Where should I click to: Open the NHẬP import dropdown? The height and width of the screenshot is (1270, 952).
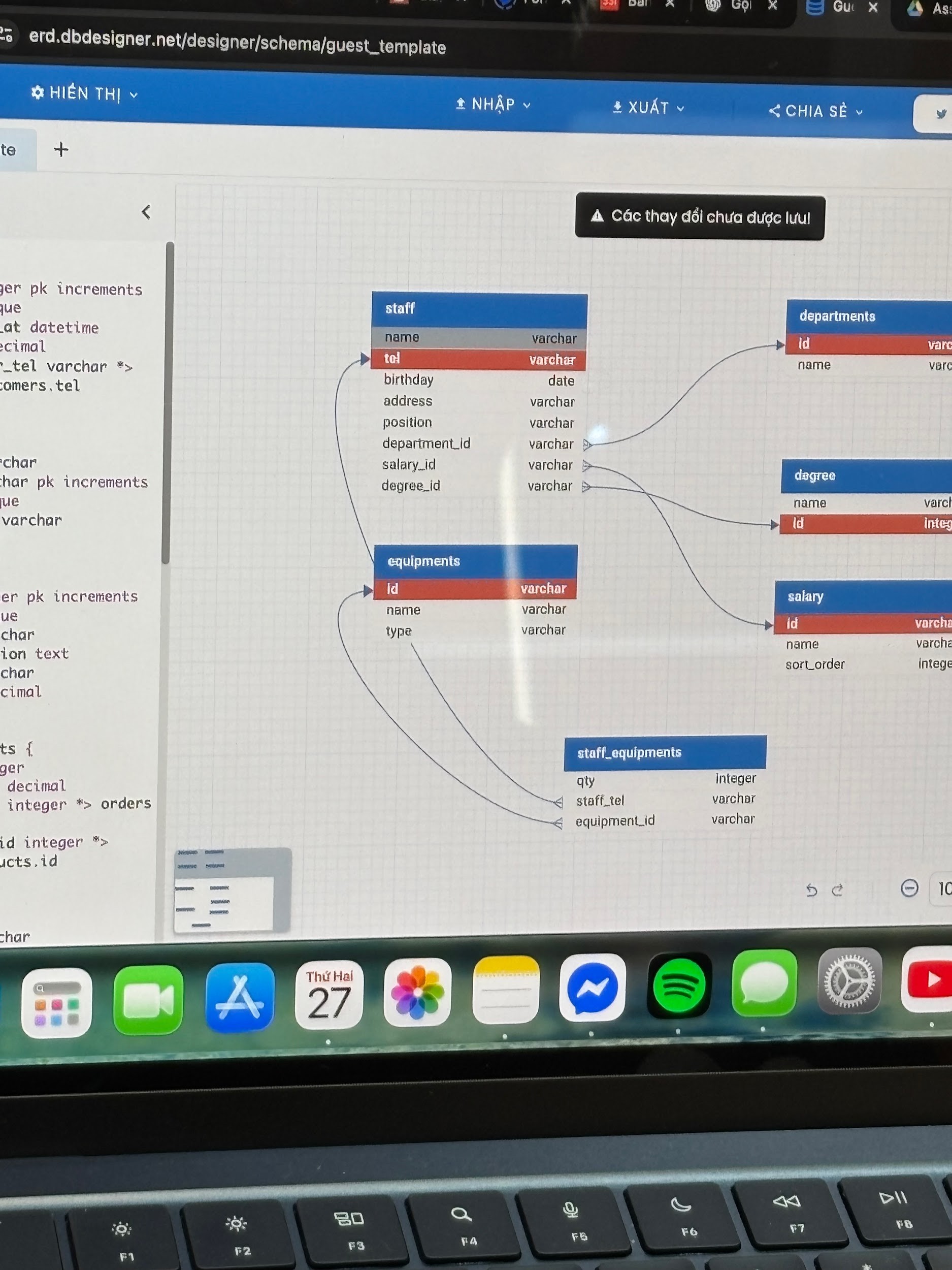[x=493, y=105]
